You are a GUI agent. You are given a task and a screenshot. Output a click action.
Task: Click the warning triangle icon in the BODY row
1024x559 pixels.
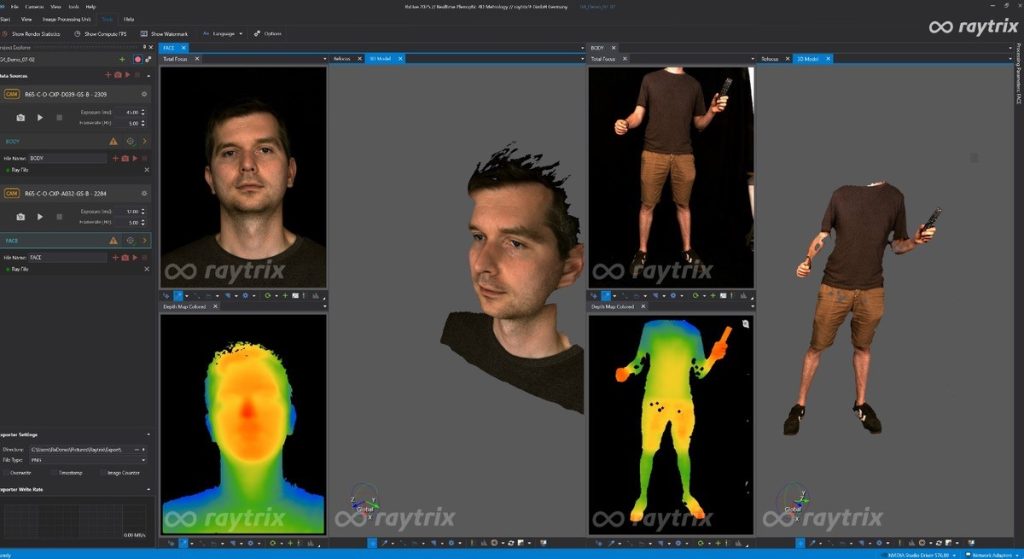tap(114, 142)
